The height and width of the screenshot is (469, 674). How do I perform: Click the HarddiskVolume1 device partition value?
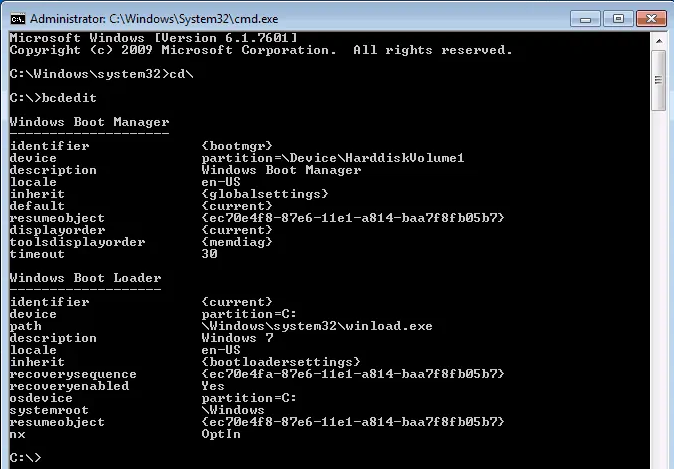[332, 158]
